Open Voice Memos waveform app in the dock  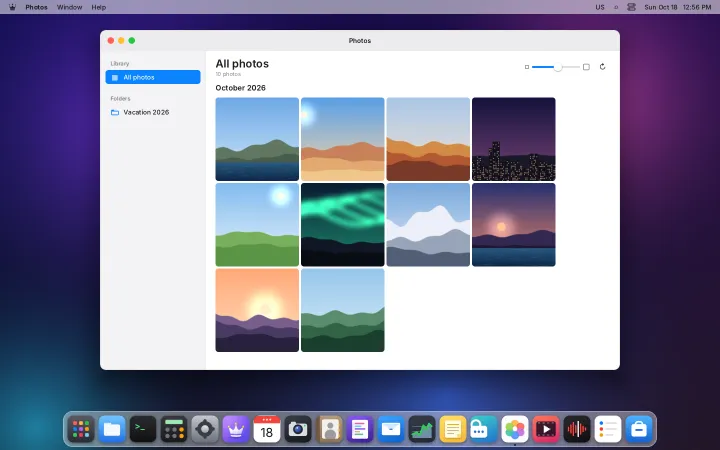click(x=577, y=429)
